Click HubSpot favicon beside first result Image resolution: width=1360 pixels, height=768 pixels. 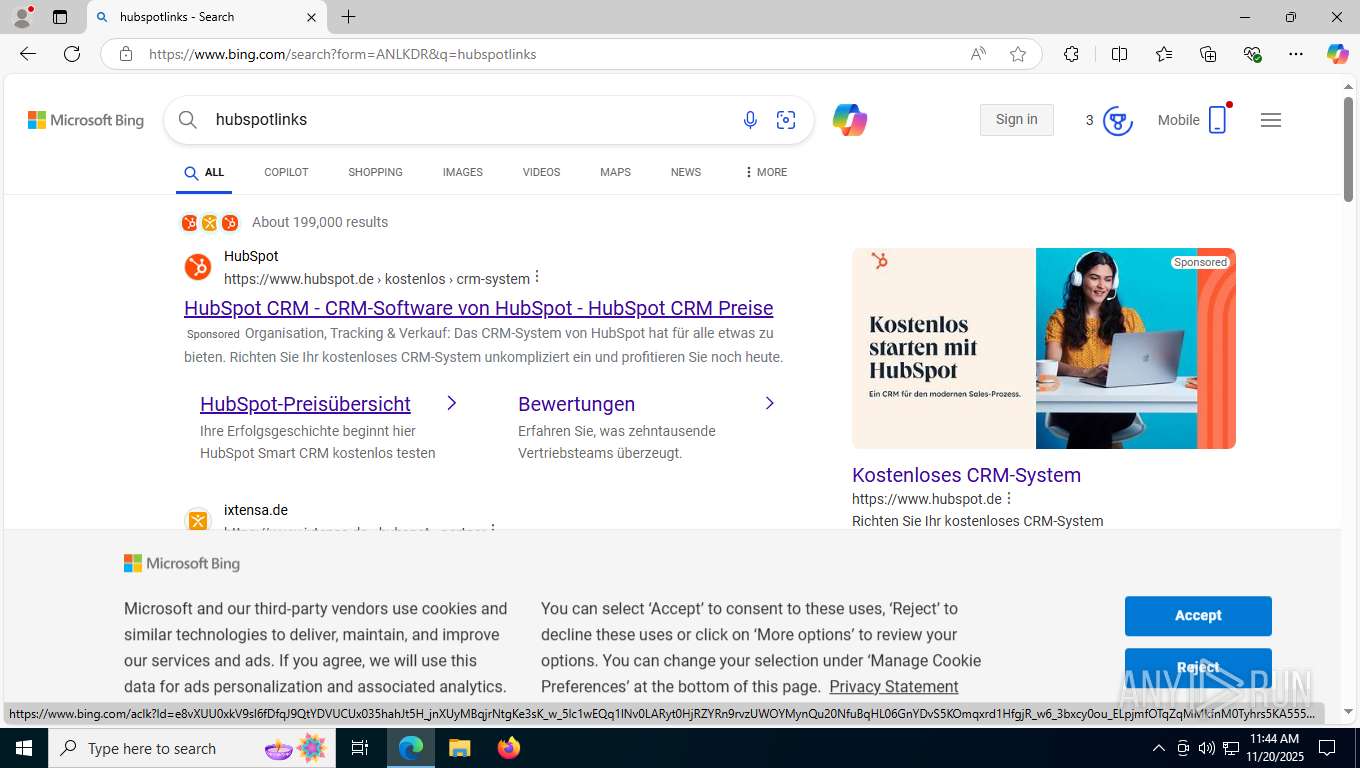pos(198,267)
